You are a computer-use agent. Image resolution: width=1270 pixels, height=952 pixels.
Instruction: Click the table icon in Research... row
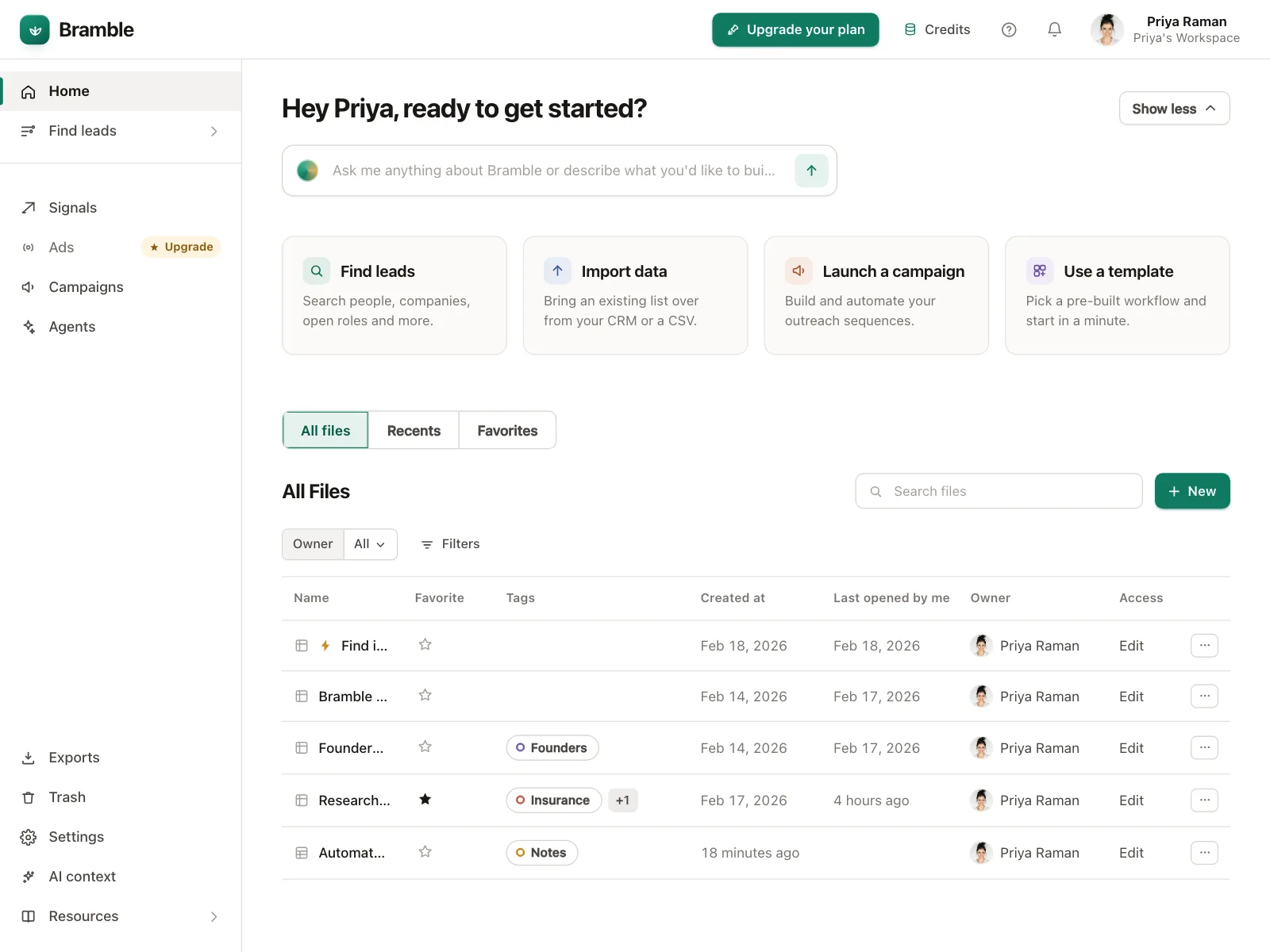tap(302, 800)
